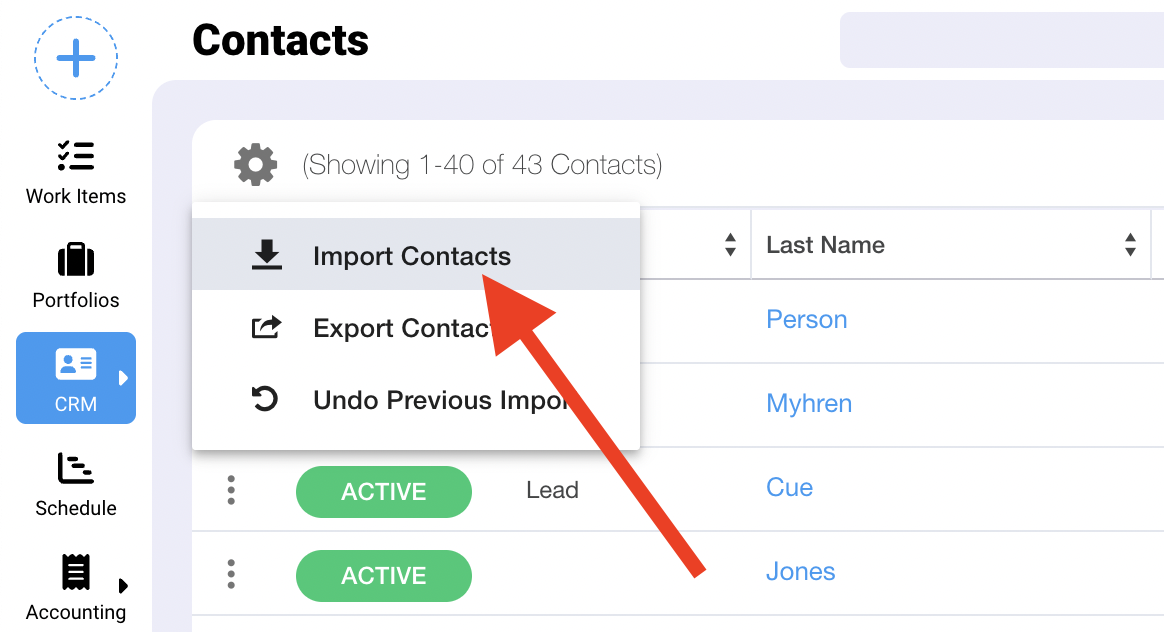
Task: Open three-dot menu for Cue row
Action: [x=231, y=490]
